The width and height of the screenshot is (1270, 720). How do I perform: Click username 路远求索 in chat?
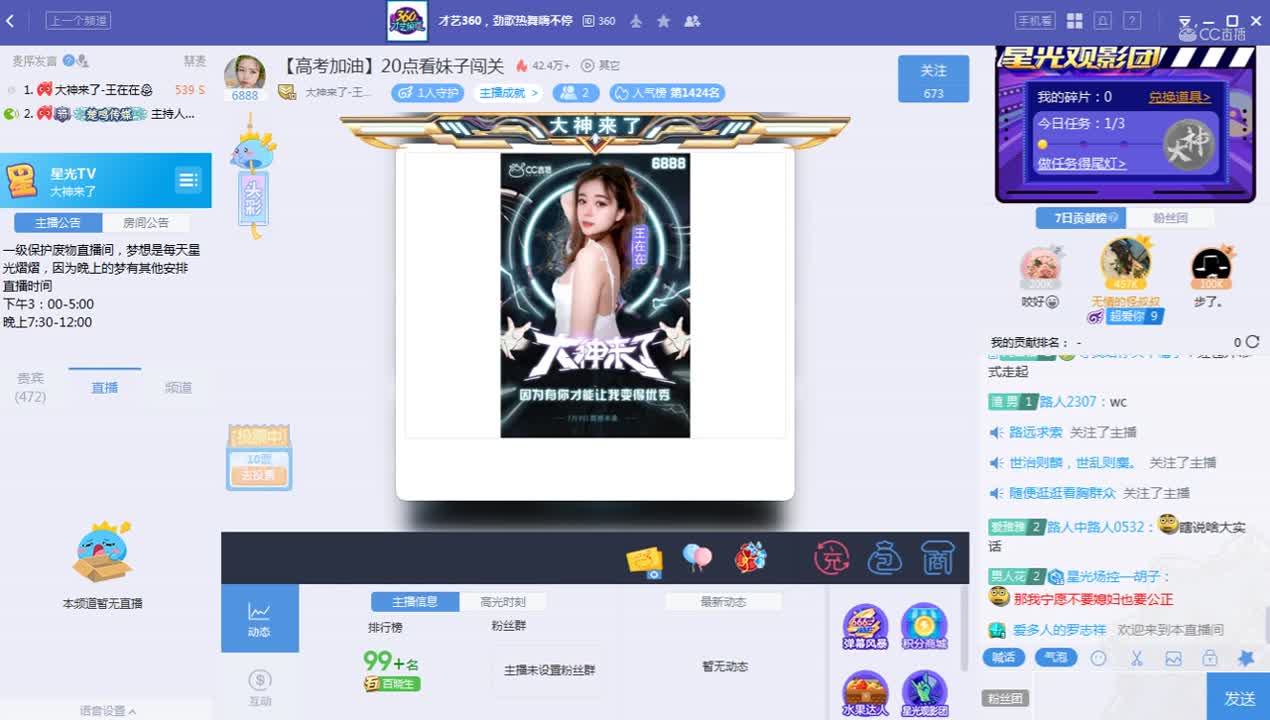pyautogui.click(x=1036, y=432)
